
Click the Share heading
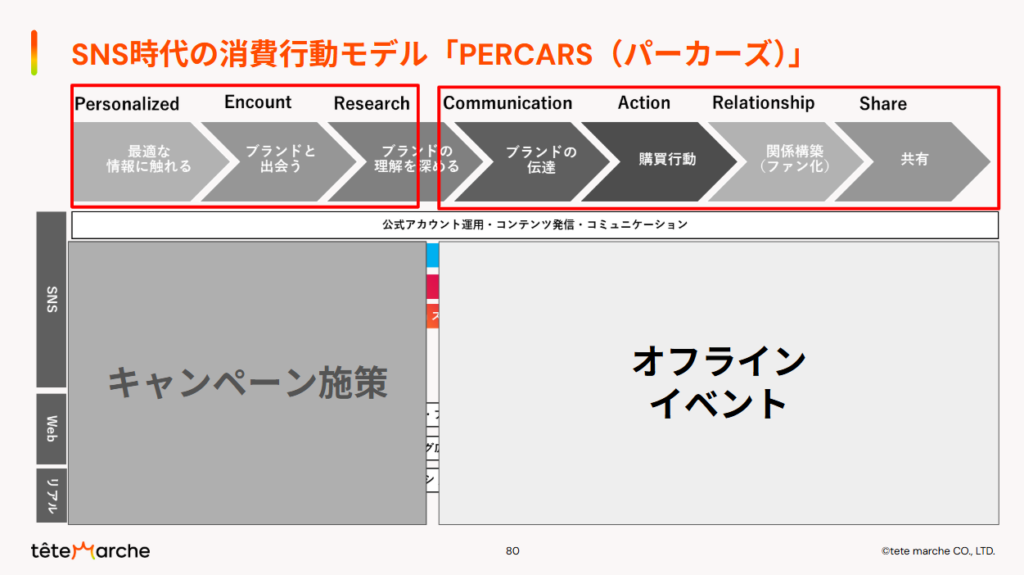click(x=882, y=104)
